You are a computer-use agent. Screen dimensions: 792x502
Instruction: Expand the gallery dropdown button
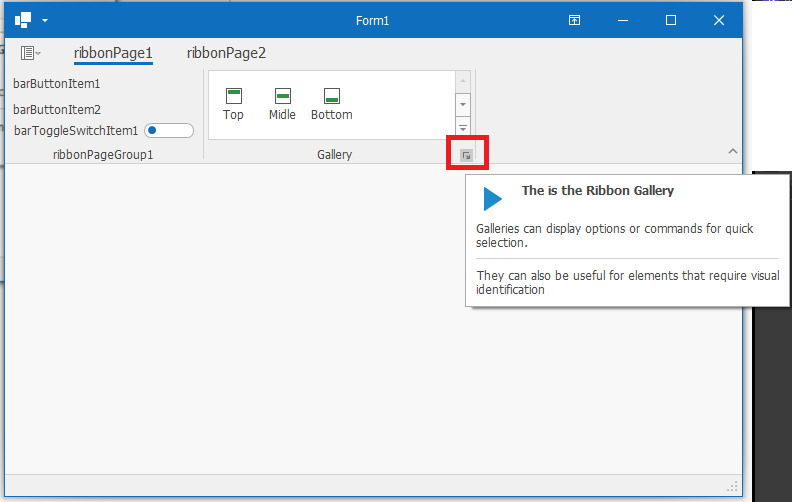463,128
